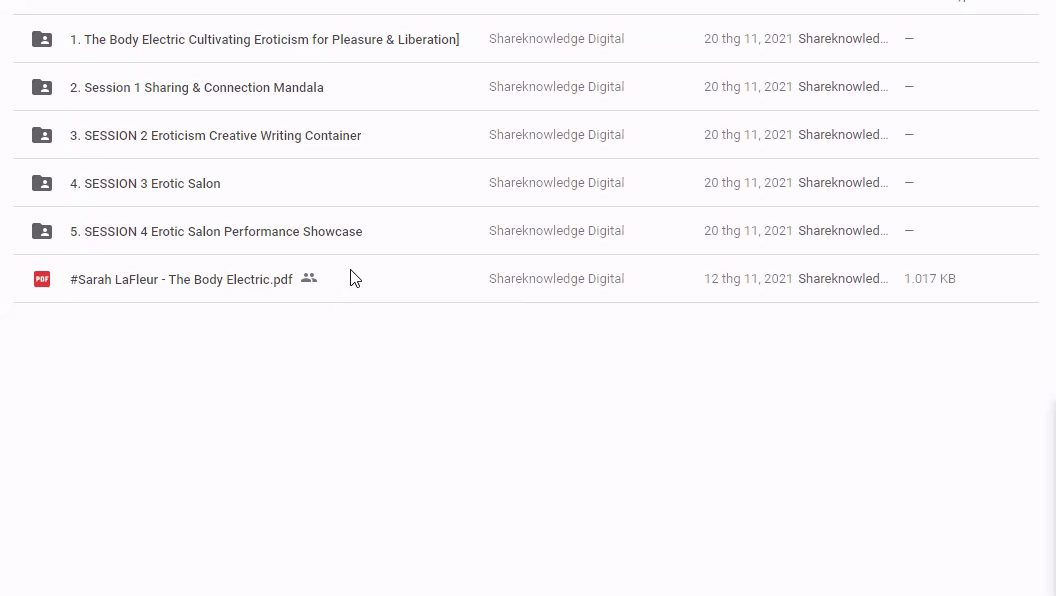Viewport: 1056px width, 596px height.
Task: Open Session 1 Sharing & Connection Mandala folder
Action: (197, 88)
